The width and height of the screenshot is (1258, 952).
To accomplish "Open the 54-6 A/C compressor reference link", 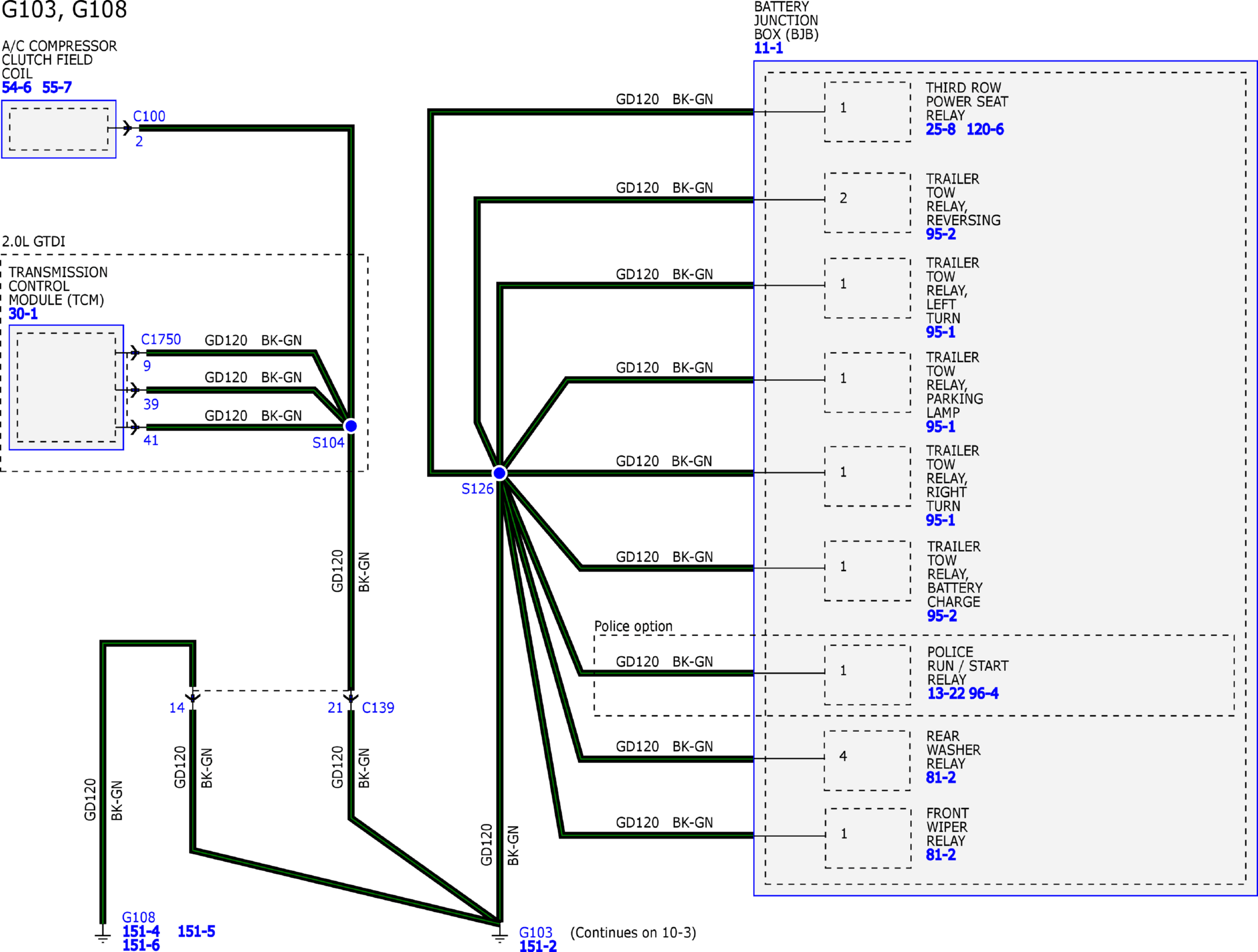I will pyautogui.click(x=17, y=88).
